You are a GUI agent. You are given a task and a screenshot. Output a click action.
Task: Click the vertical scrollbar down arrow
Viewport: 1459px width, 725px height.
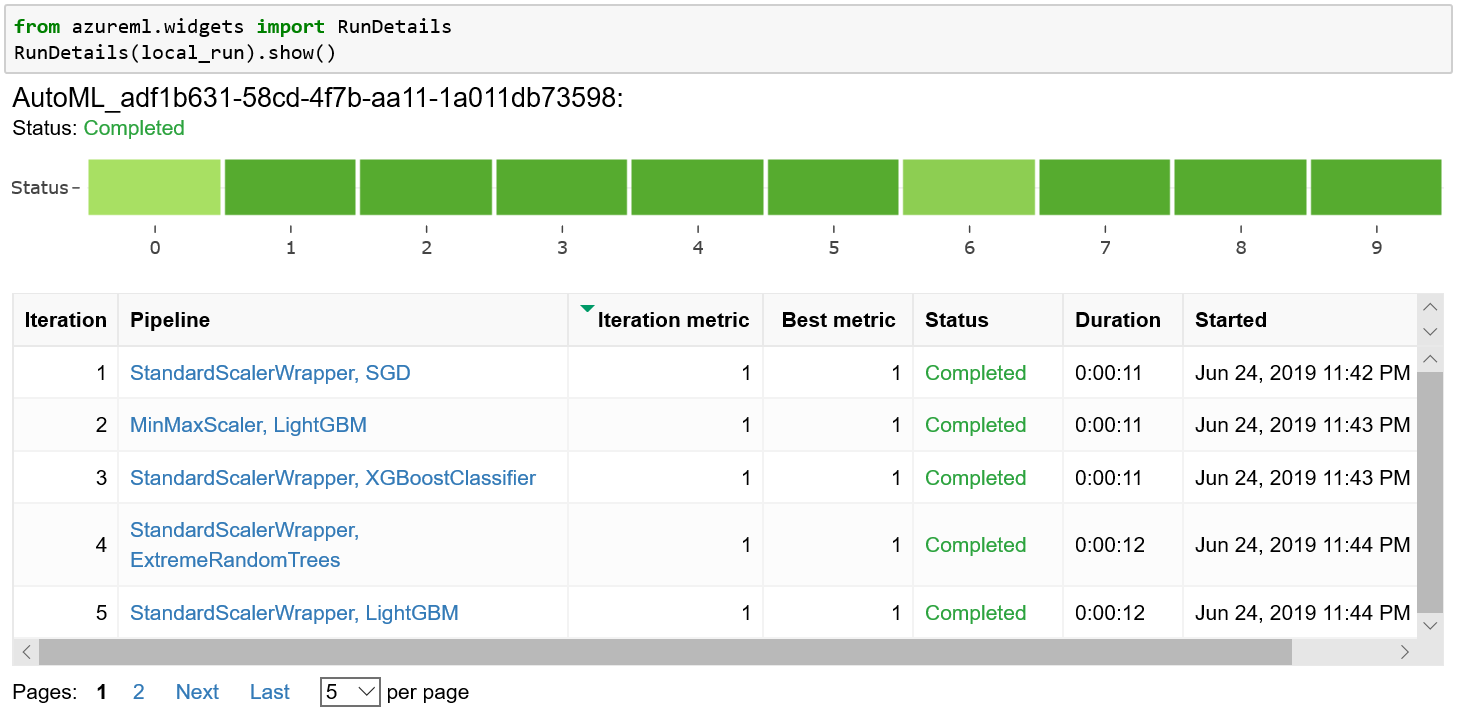click(1430, 625)
